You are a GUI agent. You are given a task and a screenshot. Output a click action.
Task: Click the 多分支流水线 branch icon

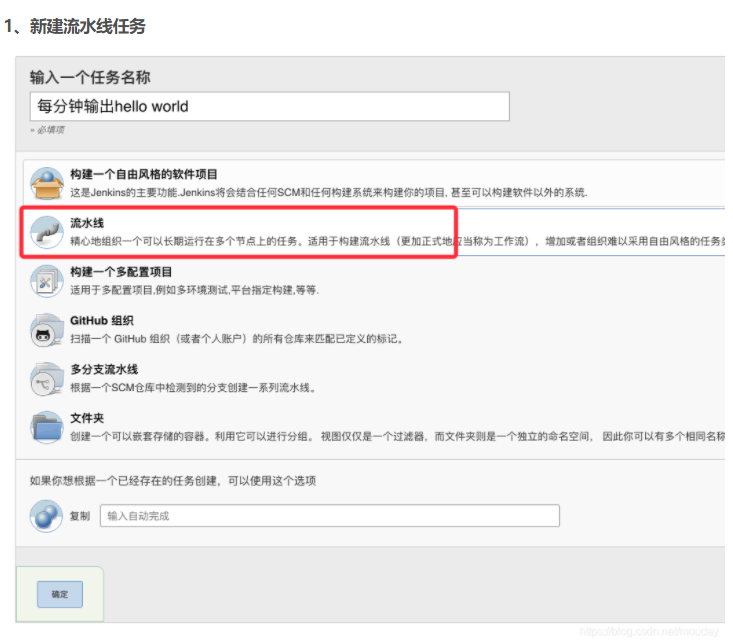click(47, 379)
